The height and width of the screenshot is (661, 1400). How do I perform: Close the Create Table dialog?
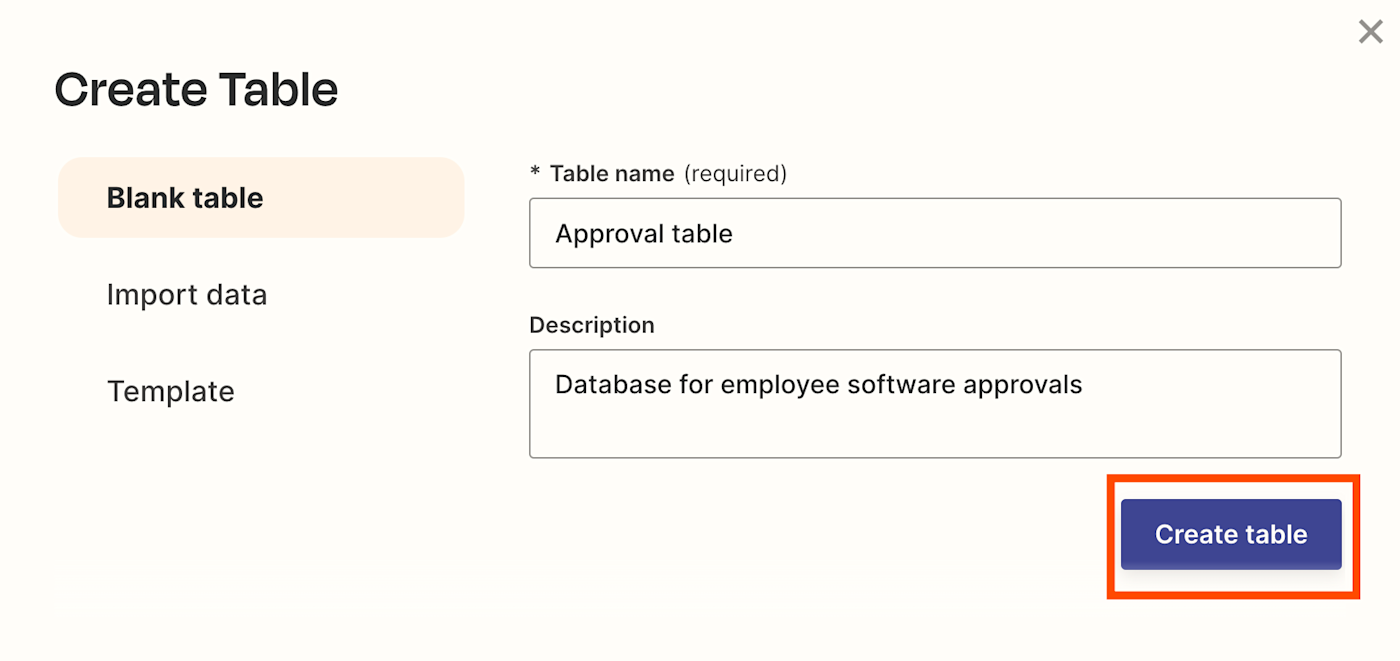point(1370,32)
